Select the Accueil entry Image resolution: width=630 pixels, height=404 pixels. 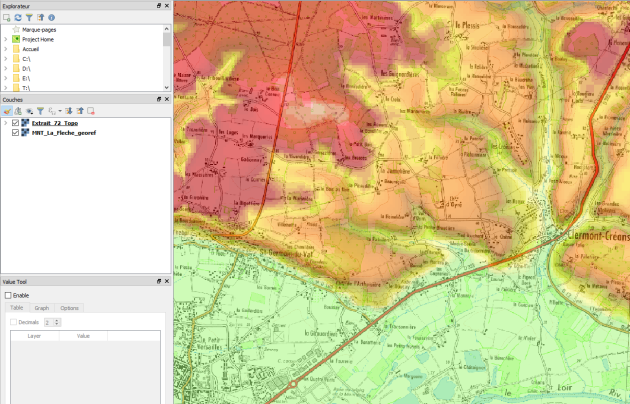click(x=31, y=49)
